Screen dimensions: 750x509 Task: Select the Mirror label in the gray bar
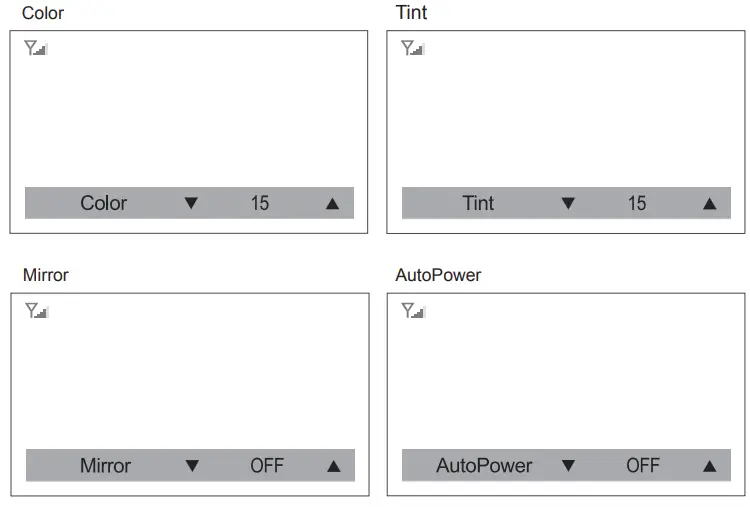105,465
